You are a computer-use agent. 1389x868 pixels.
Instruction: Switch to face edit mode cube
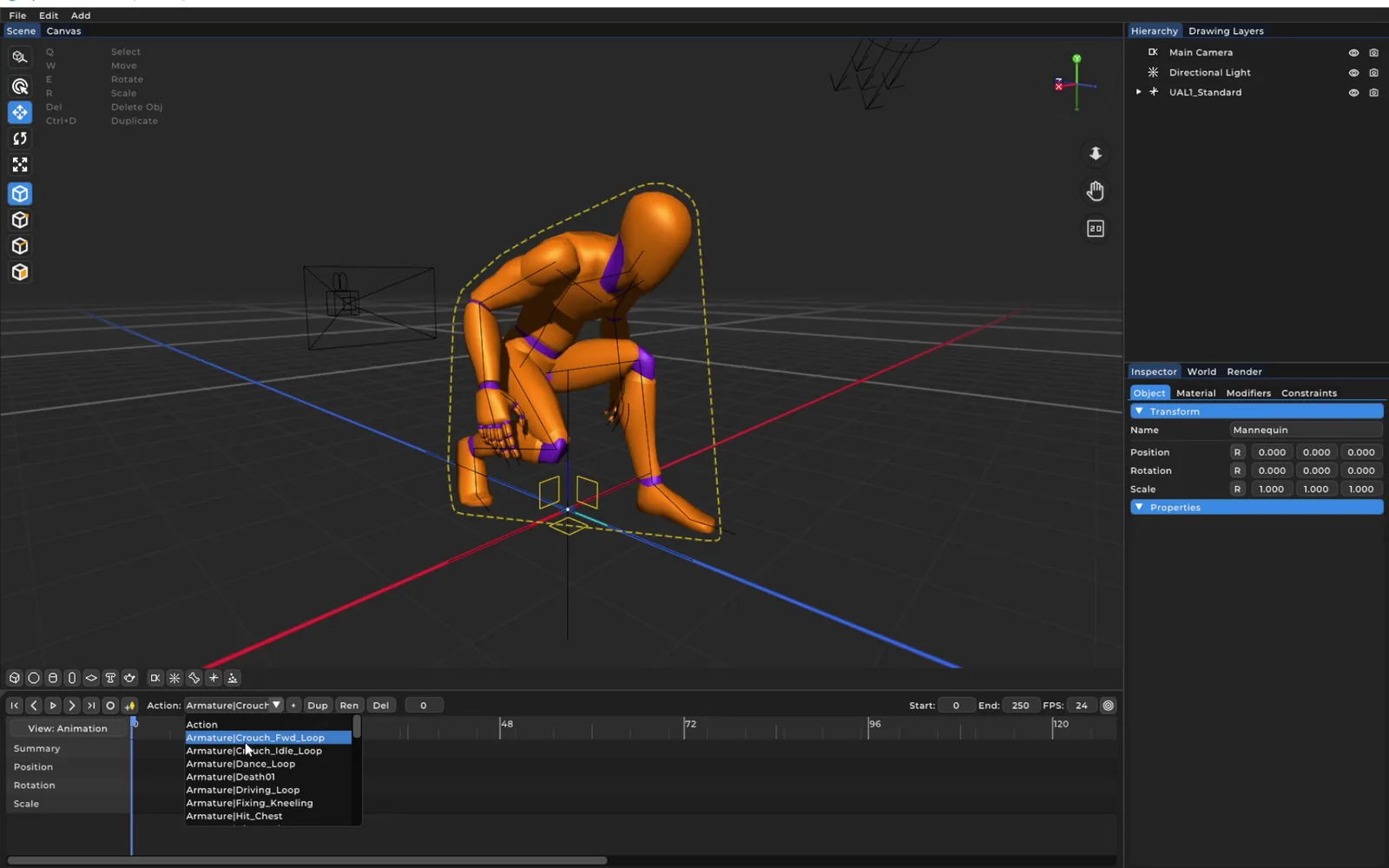(x=20, y=272)
